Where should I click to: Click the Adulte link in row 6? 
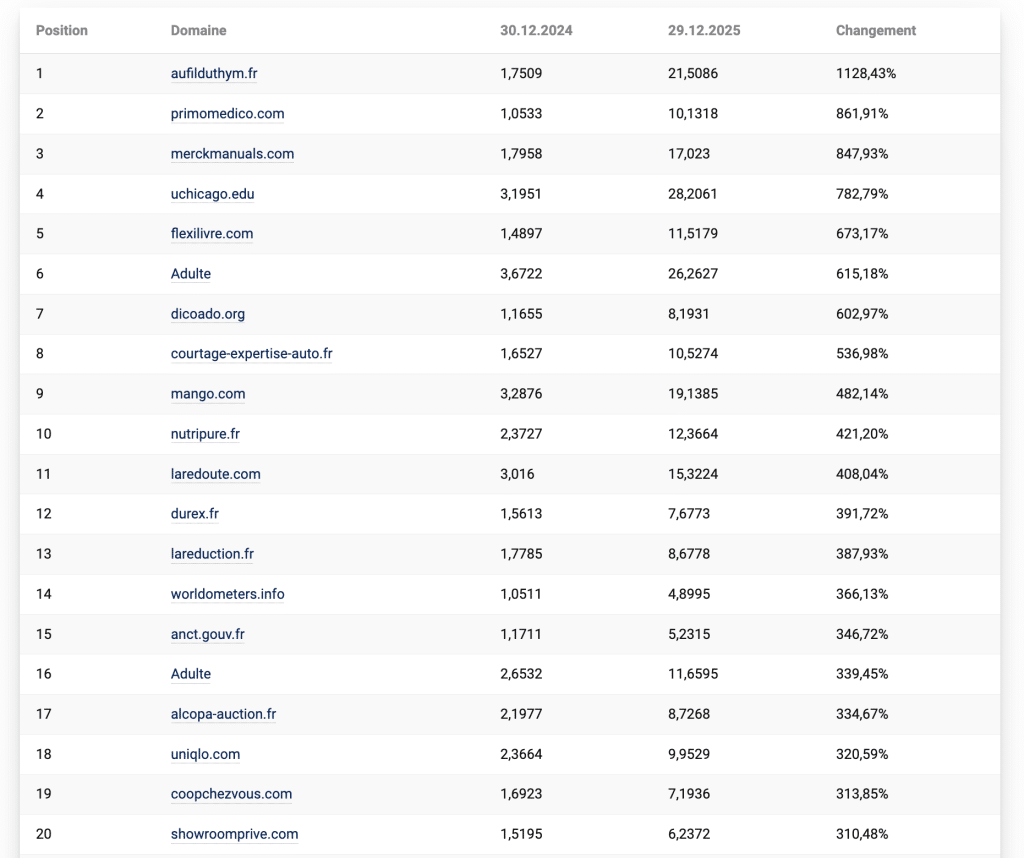click(x=191, y=274)
